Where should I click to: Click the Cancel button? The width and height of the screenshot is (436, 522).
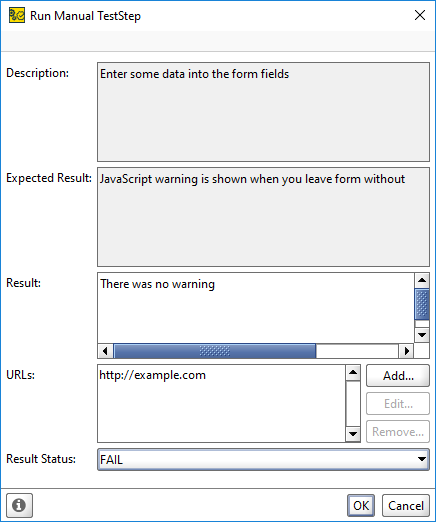(x=406, y=505)
